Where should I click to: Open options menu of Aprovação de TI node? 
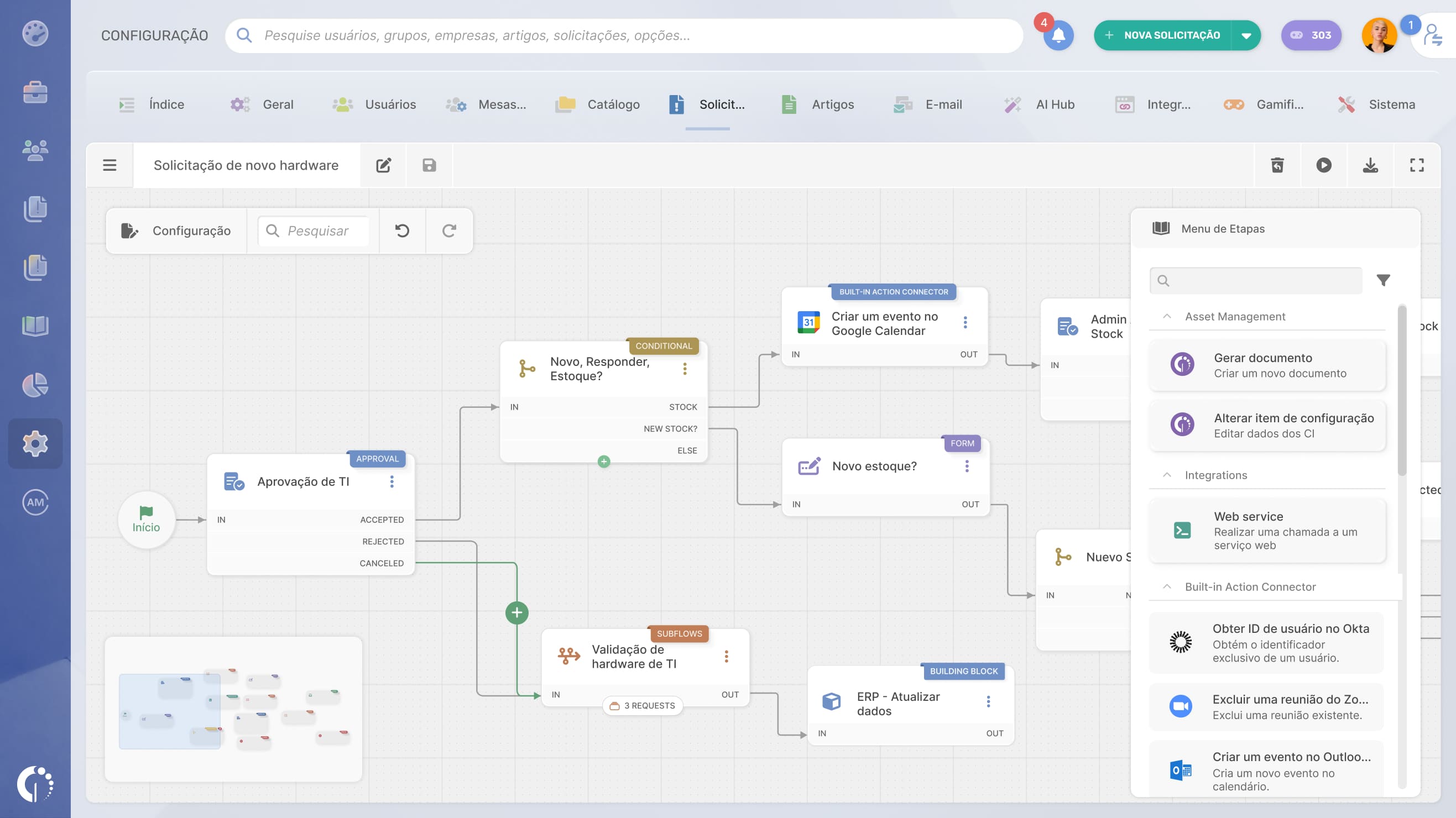(x=392, y=481)
